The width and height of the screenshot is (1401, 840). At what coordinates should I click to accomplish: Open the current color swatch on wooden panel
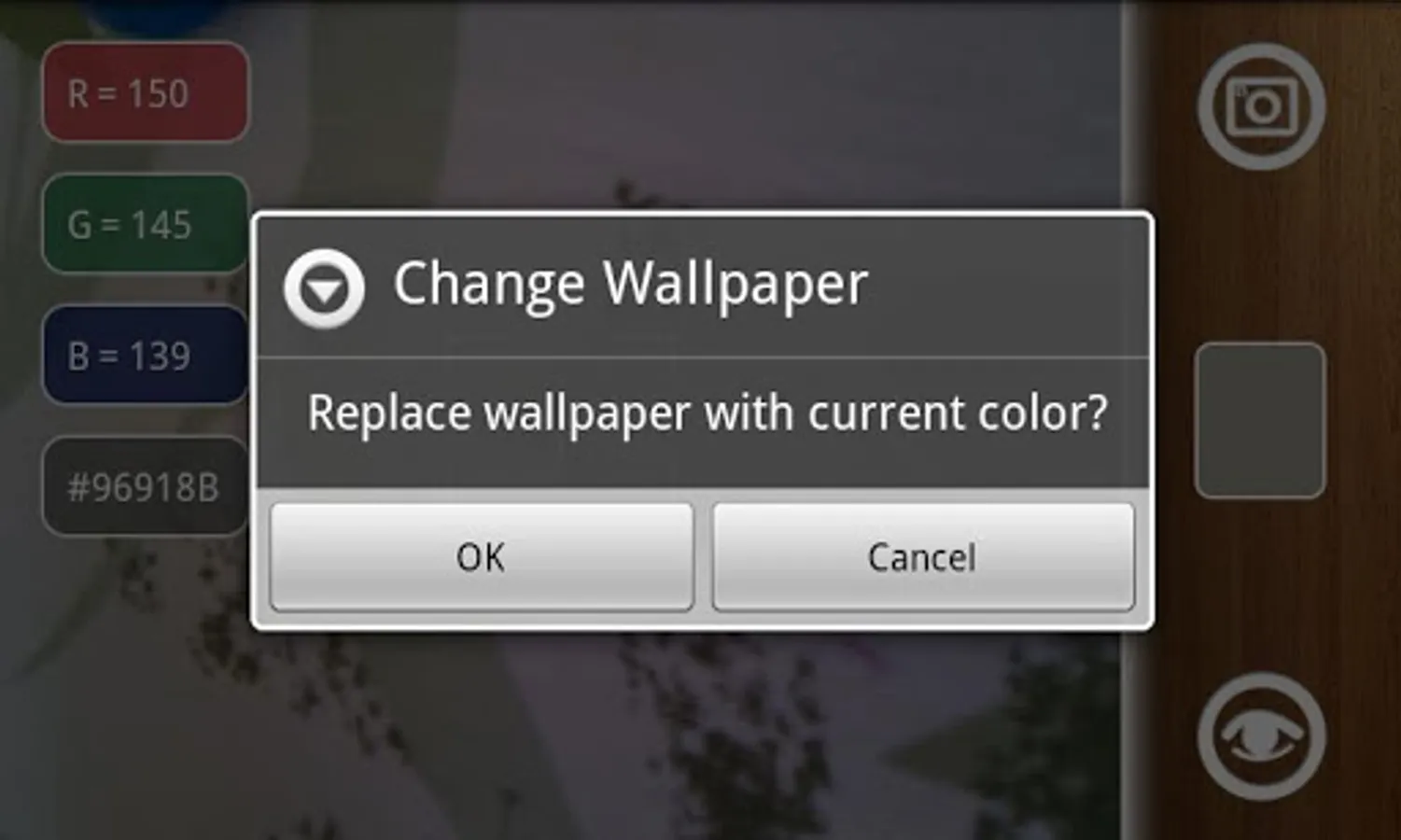[x=1260, y=420]
